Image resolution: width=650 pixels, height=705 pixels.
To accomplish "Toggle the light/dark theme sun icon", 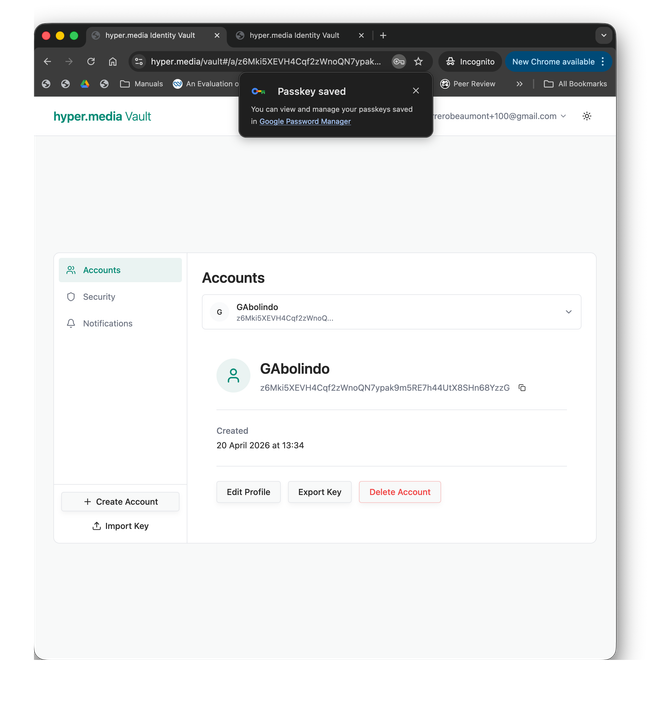I will point(587,116).
